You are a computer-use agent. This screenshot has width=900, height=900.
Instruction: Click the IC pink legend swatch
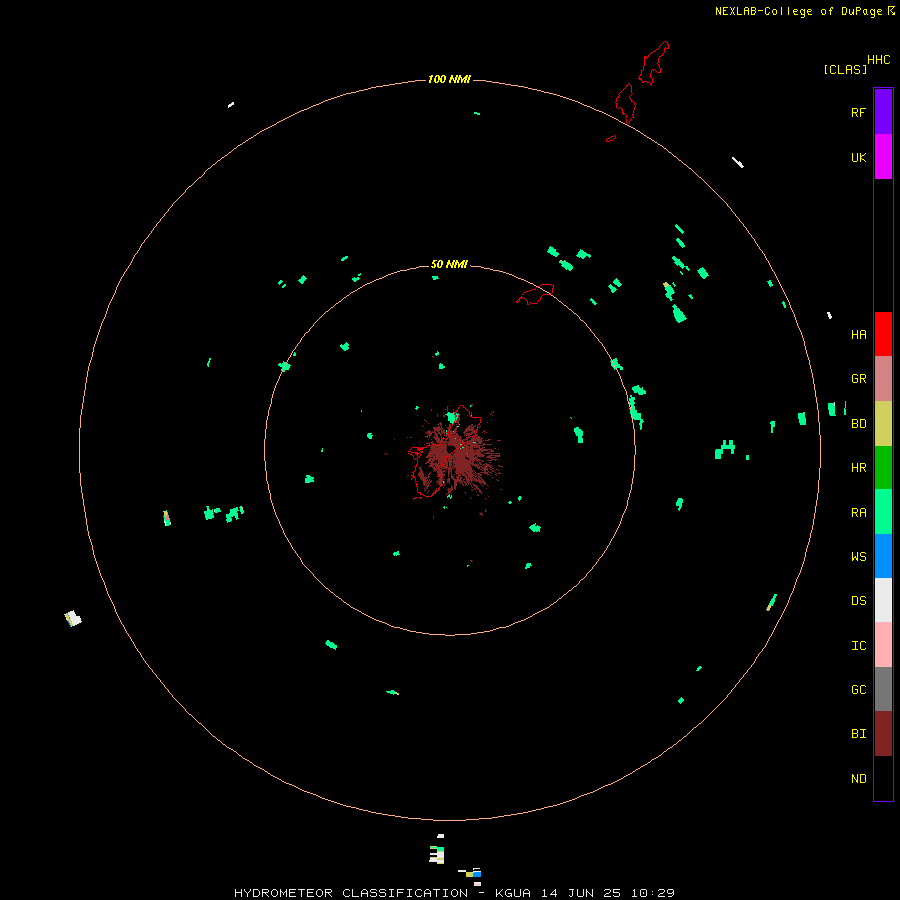click(x=883, y=645)
